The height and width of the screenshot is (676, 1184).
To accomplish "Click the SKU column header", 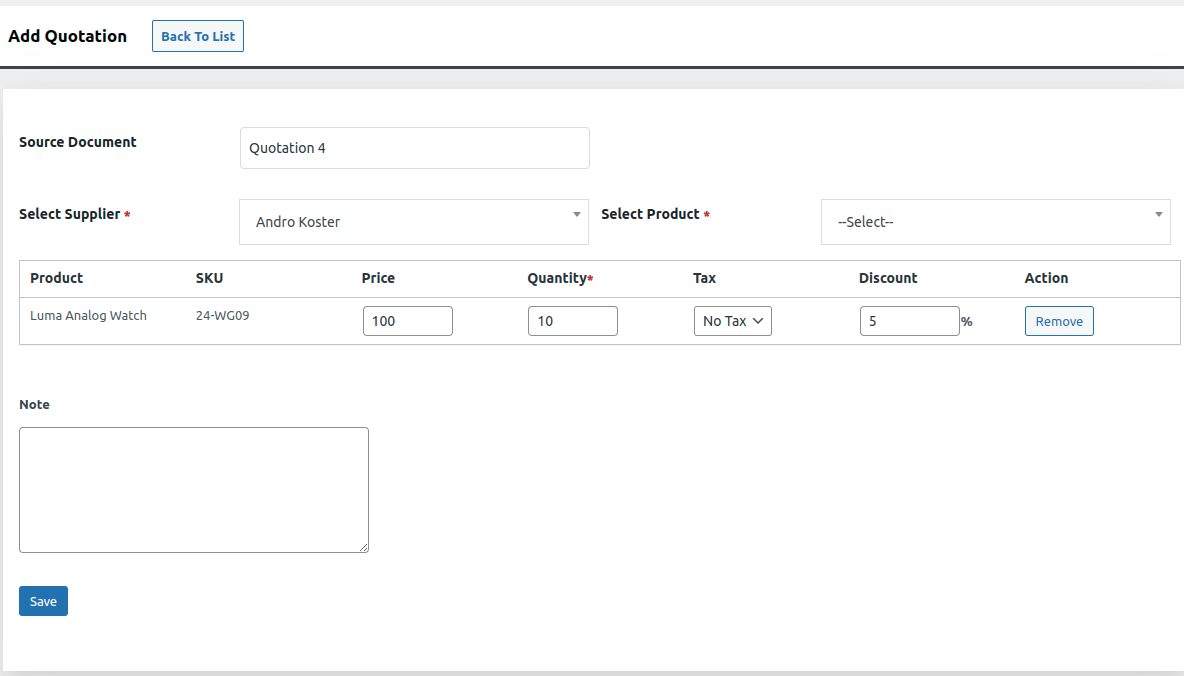I will pos(209,278).
